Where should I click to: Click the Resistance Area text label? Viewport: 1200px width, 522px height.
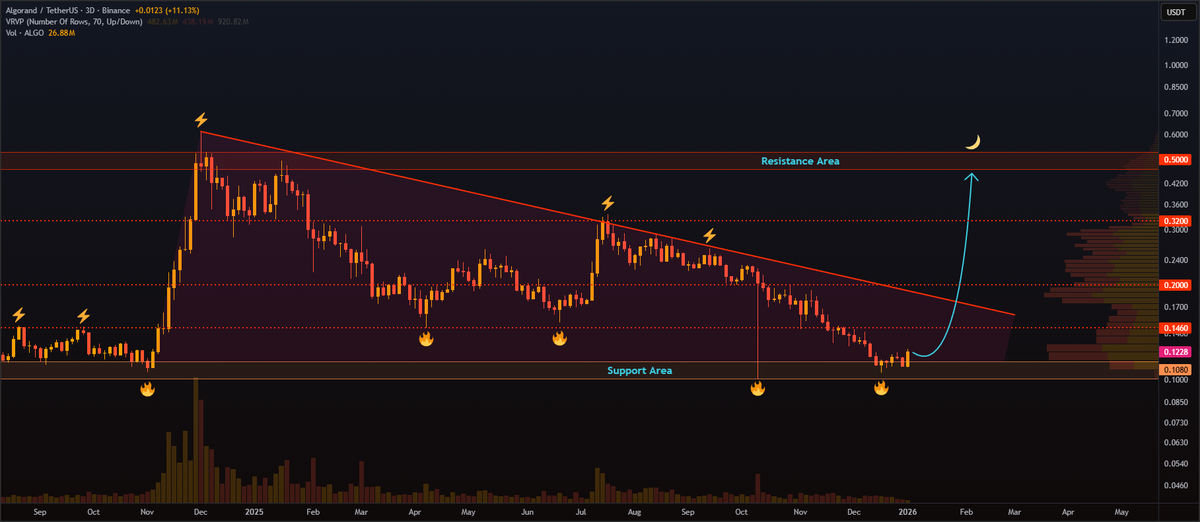800,161
